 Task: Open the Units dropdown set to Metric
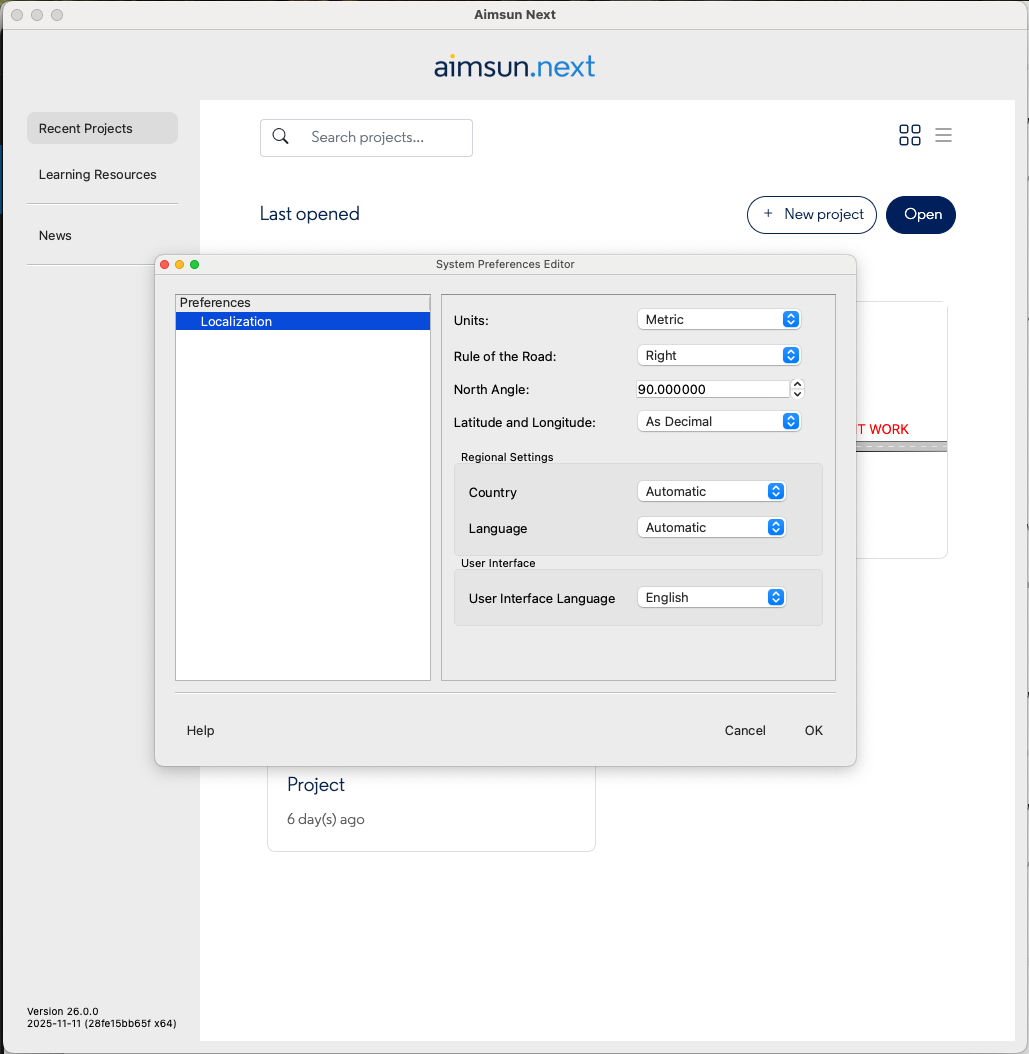718,319
